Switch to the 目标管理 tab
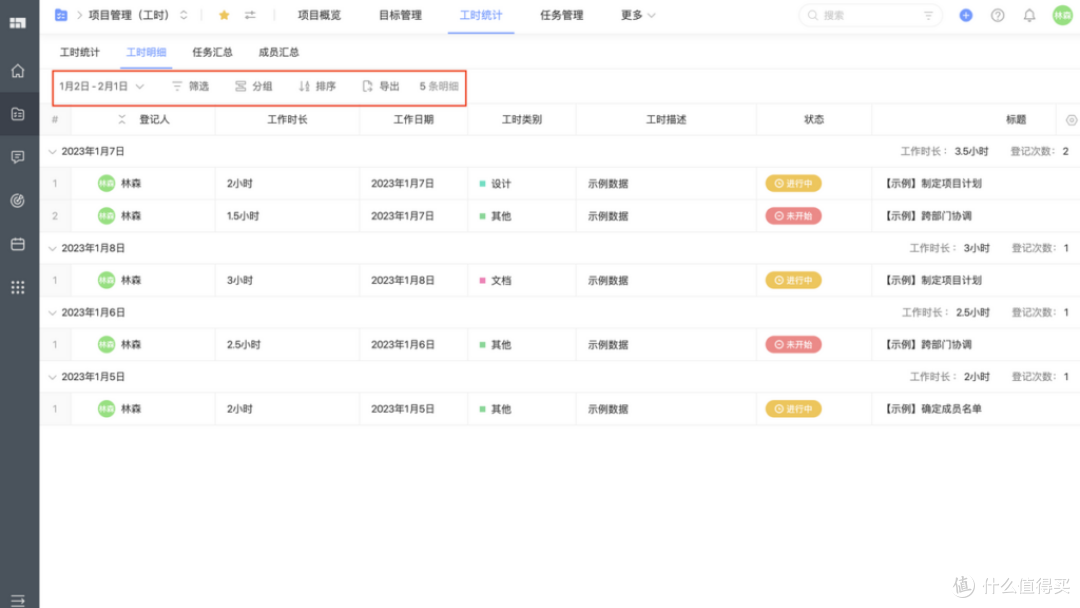This screenshot has height=608, width=1080. point(400,15)
